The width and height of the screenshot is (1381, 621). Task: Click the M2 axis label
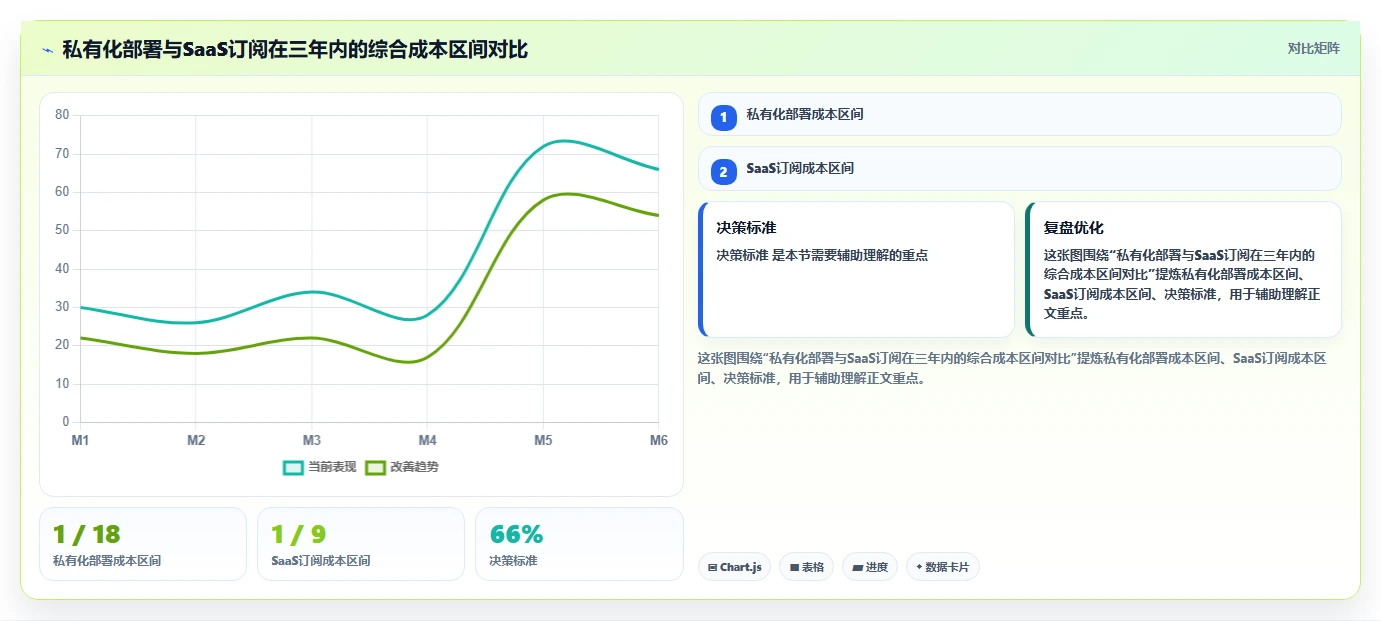tap(196, 440)
